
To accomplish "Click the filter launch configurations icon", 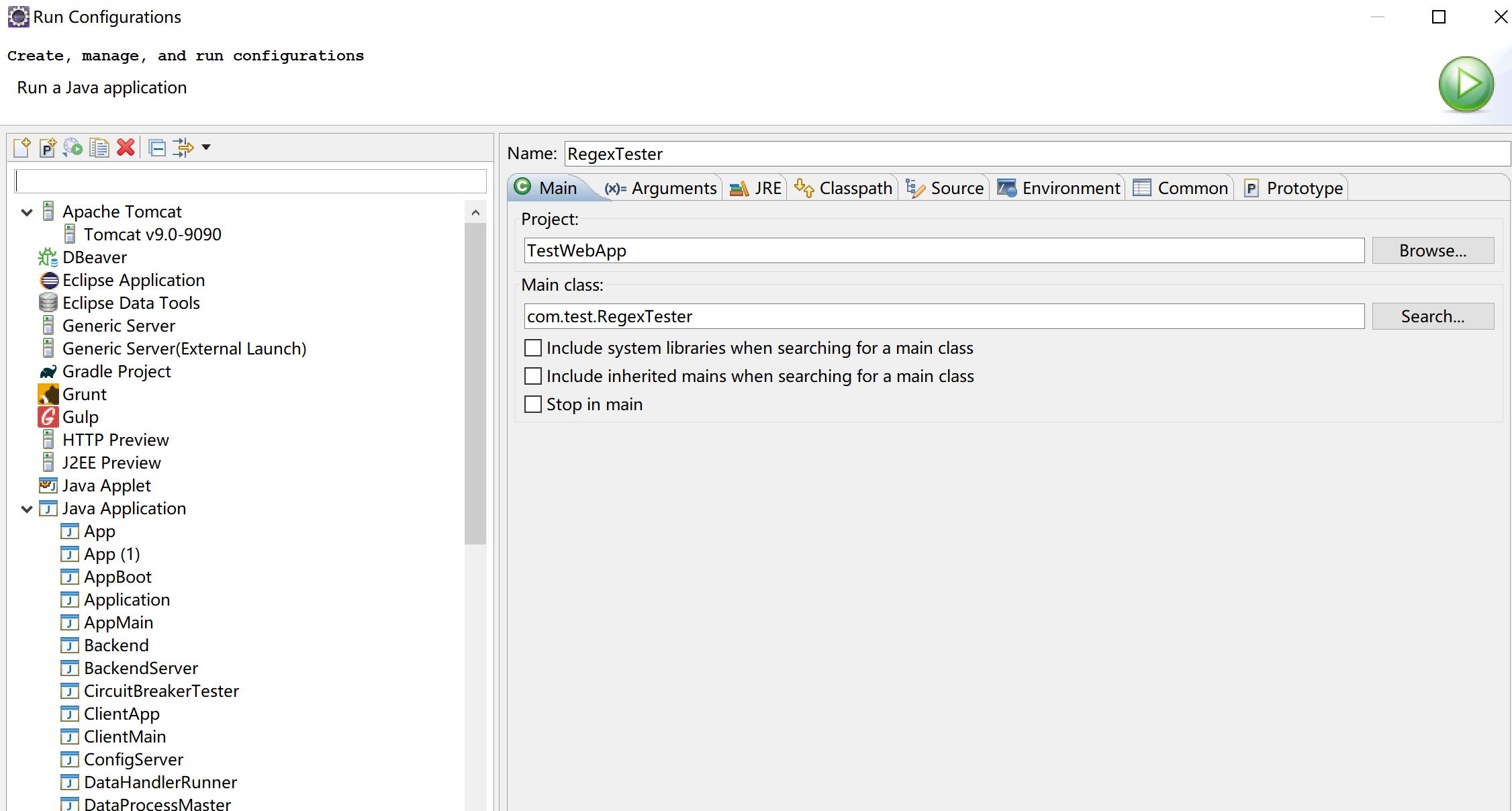I will click(183, 148).
